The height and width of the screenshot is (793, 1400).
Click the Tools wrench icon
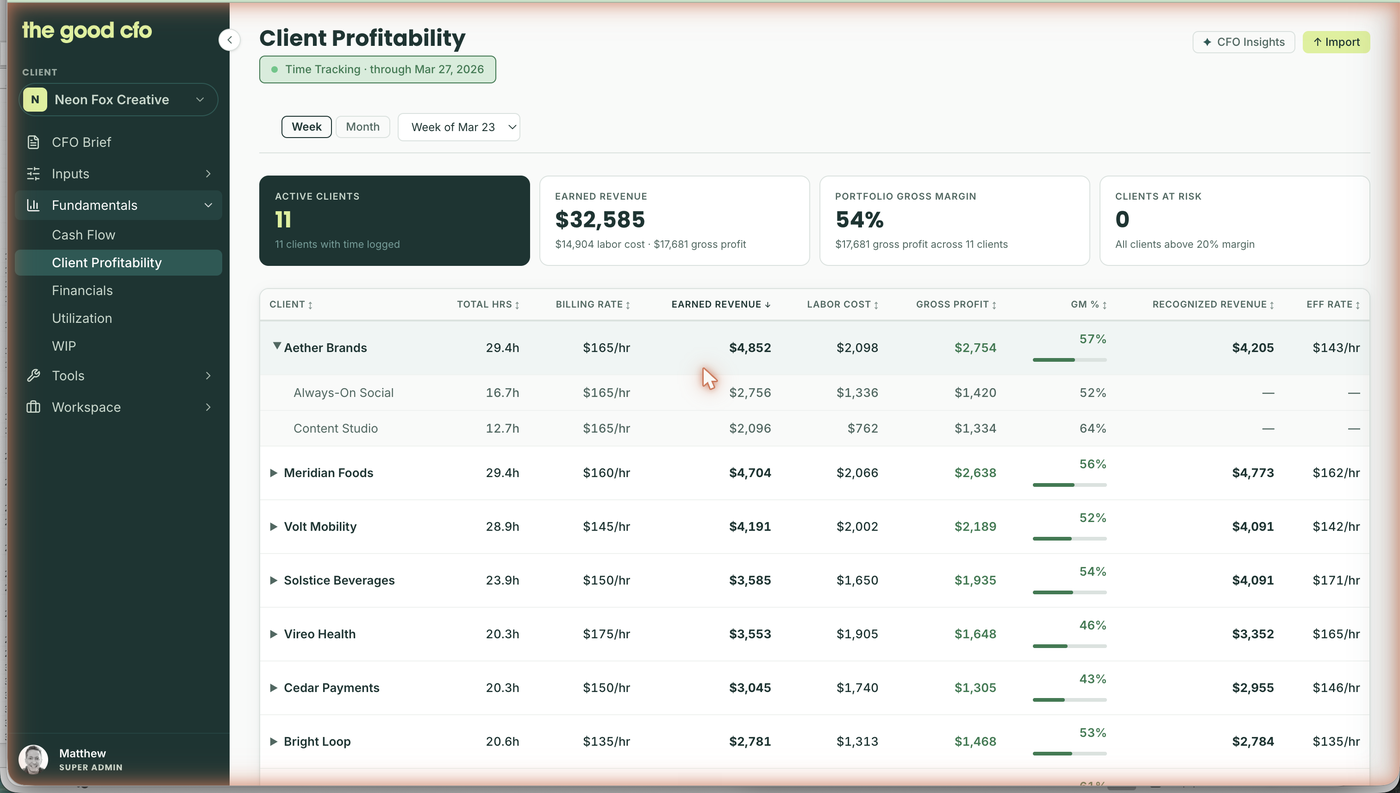click(x=33, y=376)
